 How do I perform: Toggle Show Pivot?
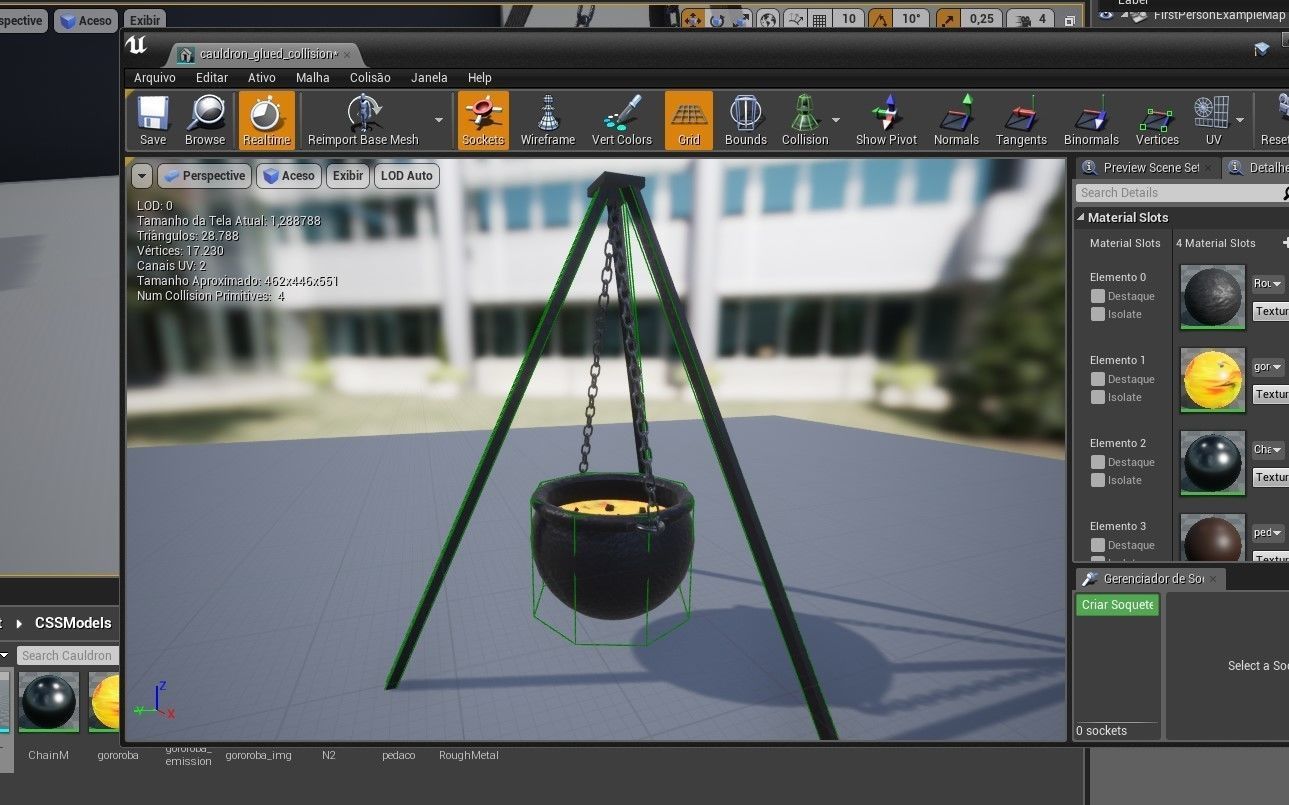tap(886, 121)
